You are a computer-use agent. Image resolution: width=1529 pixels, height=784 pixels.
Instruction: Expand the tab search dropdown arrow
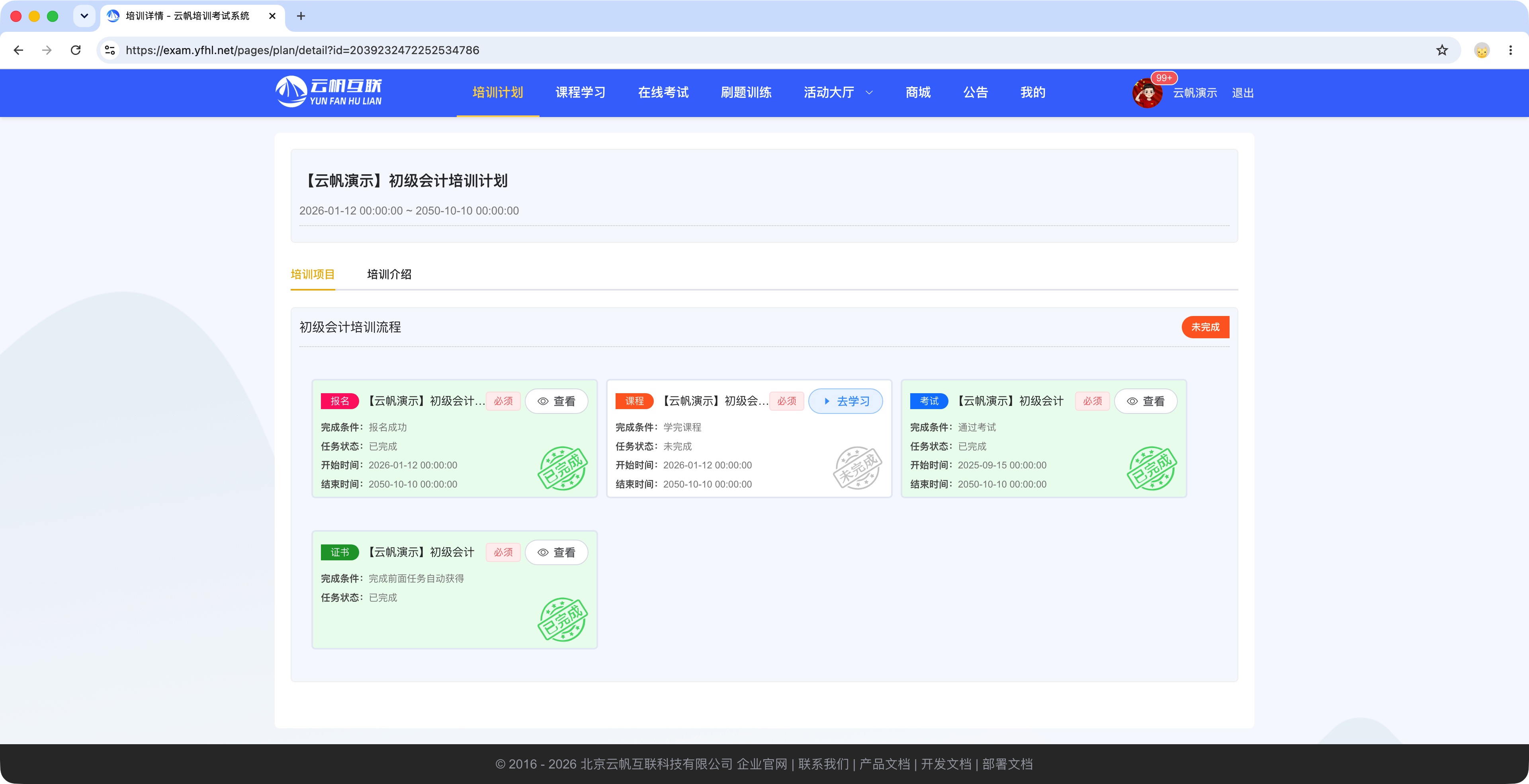coord(84,16)
